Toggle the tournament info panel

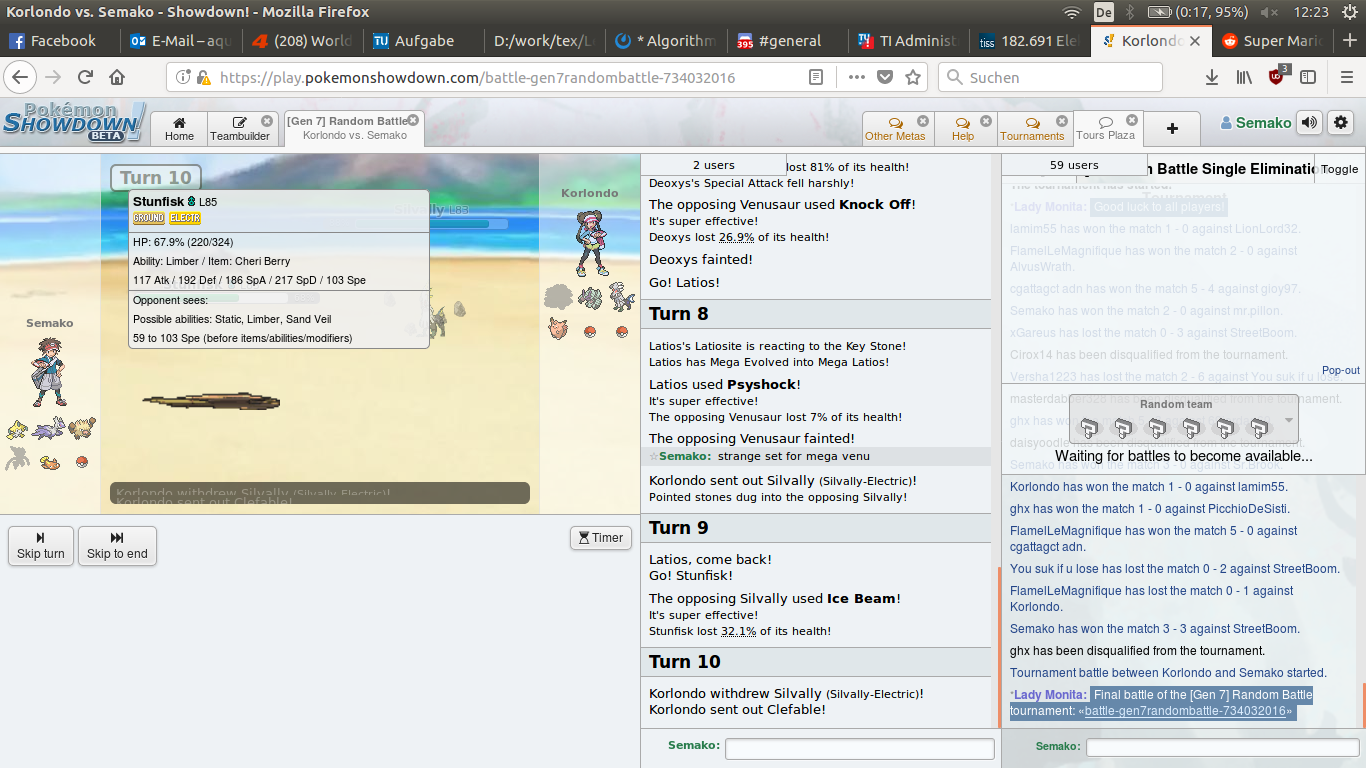1339,169
